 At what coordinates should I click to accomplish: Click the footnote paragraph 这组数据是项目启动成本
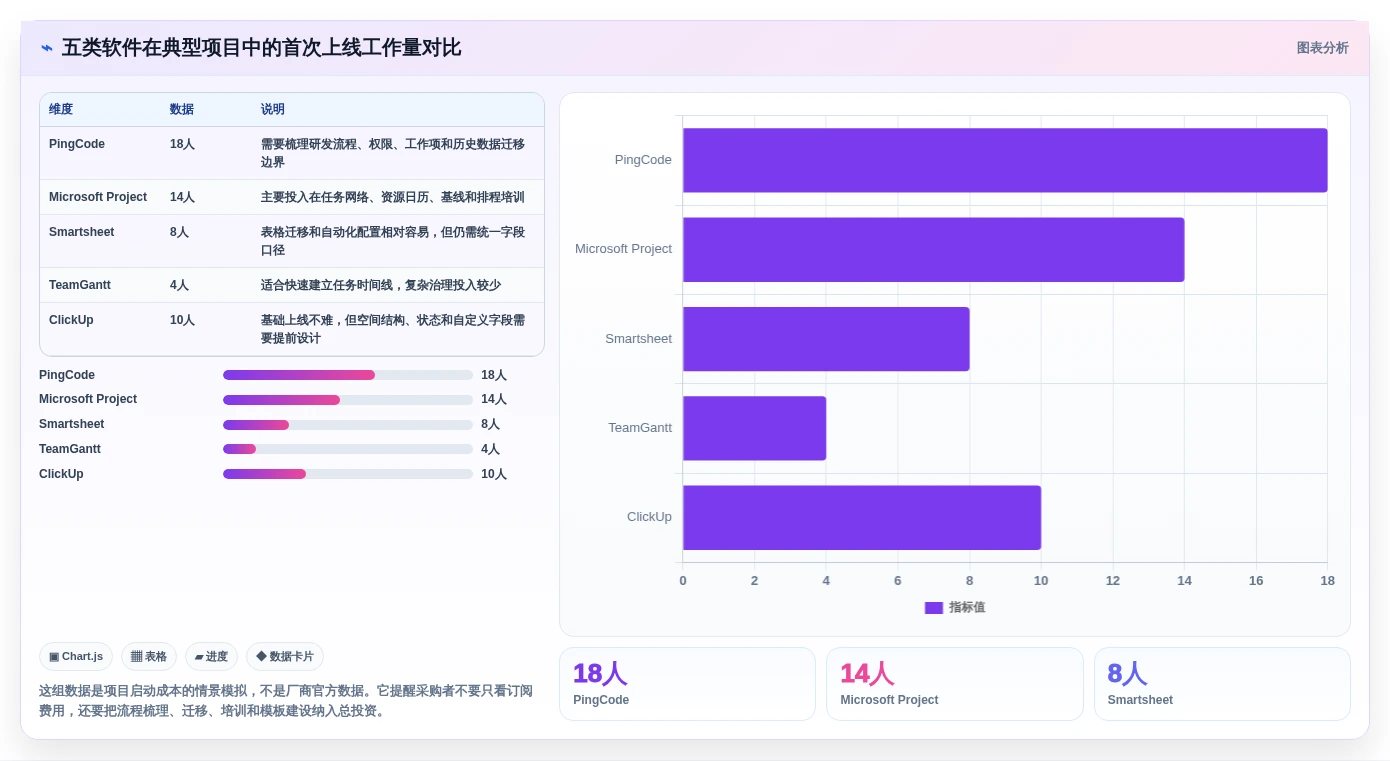286,701
